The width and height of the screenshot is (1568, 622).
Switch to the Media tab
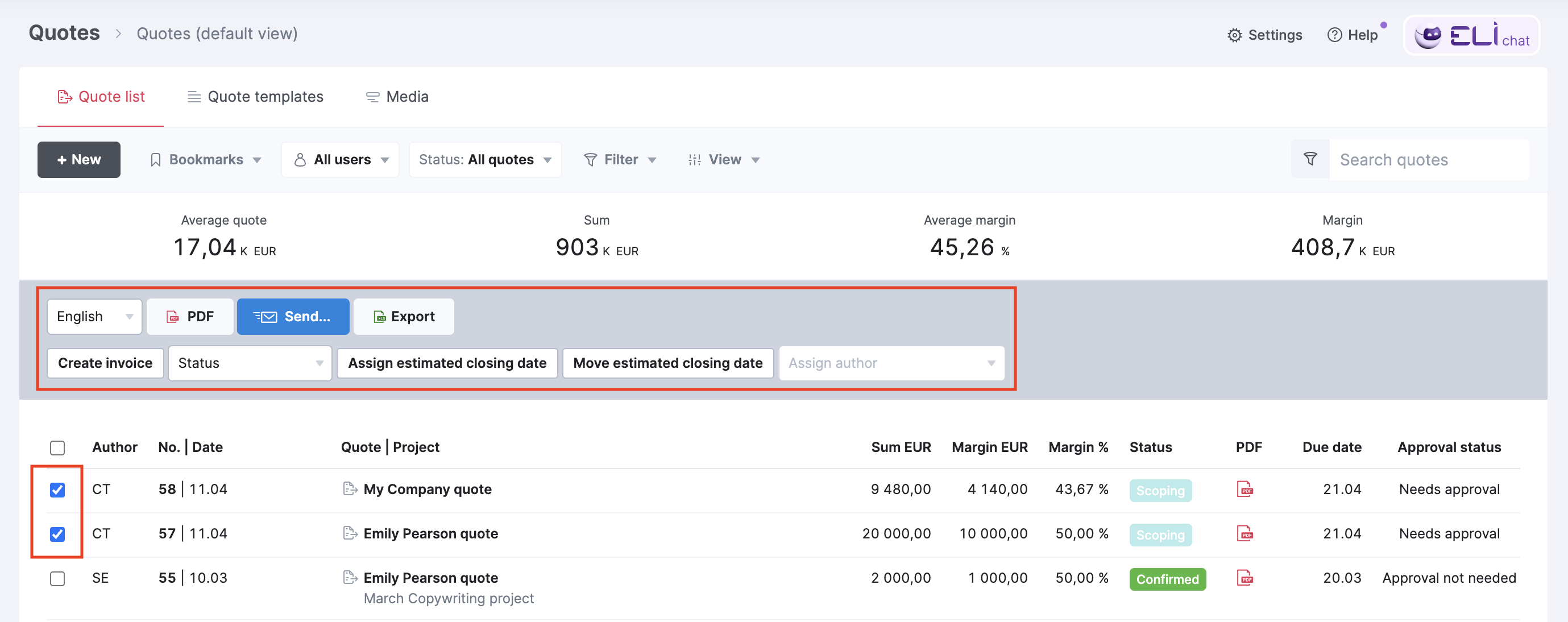[x=397, y=97]
